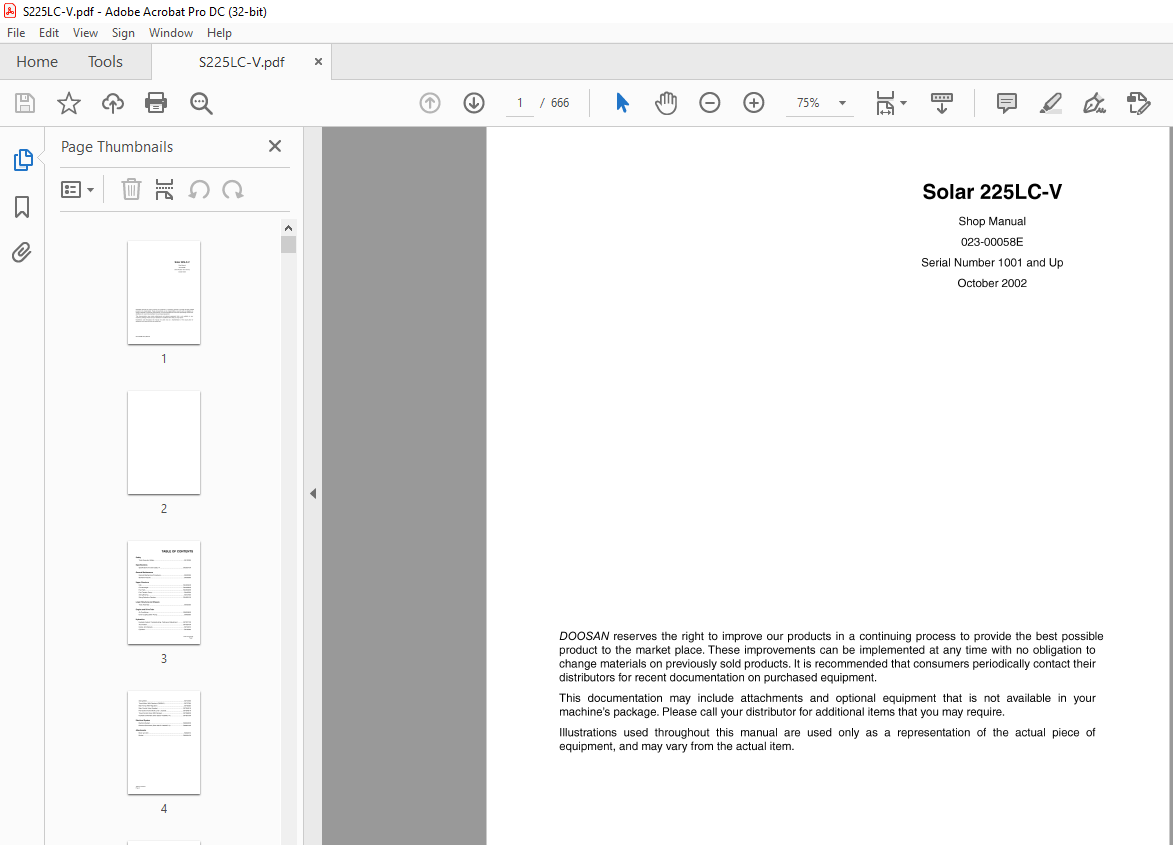Click the scrolling mode read icon
The width and height of the screenshot is (1173, 845).
pos(942,103)
